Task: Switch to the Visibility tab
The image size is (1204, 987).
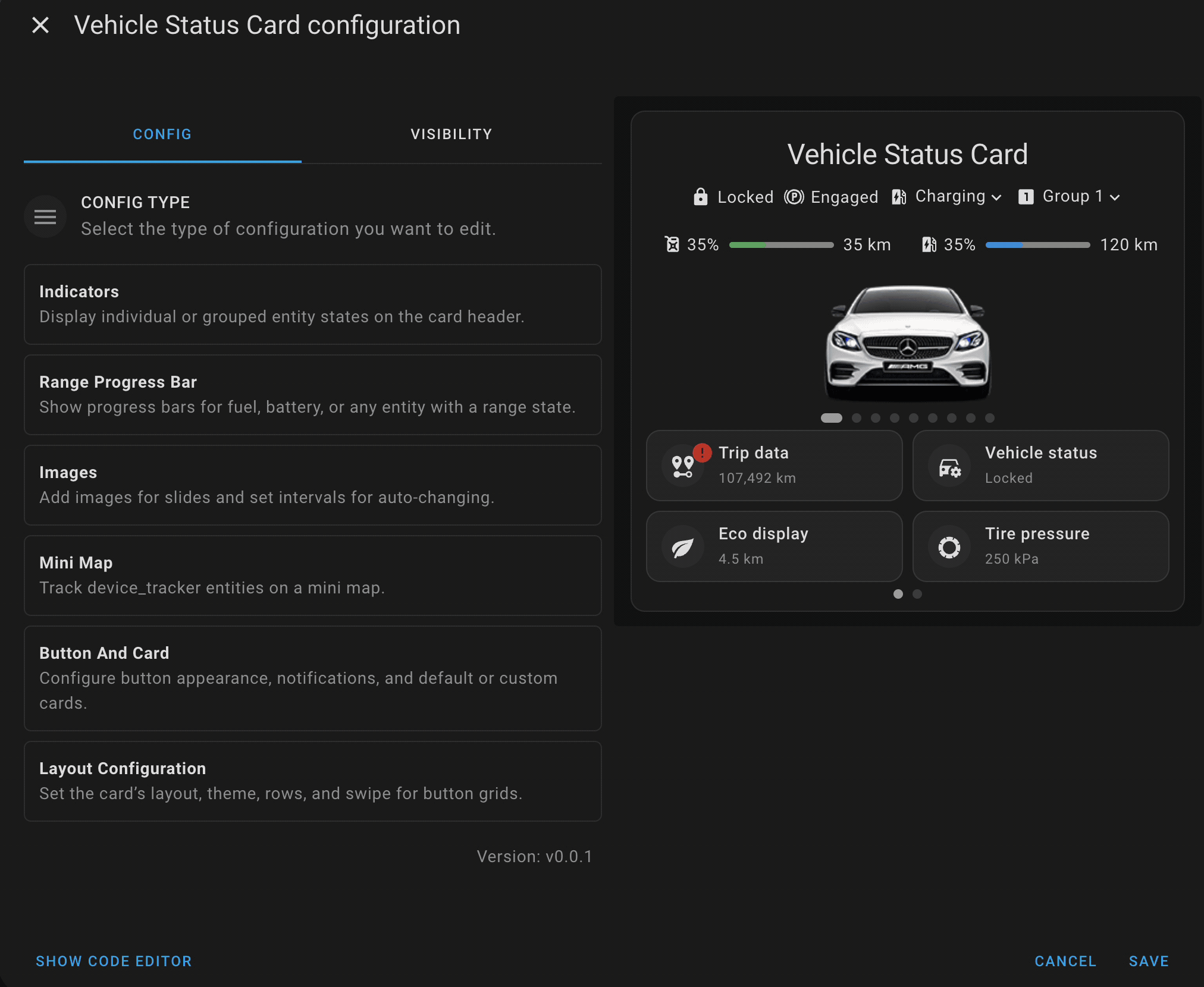Action: [451, 134]
